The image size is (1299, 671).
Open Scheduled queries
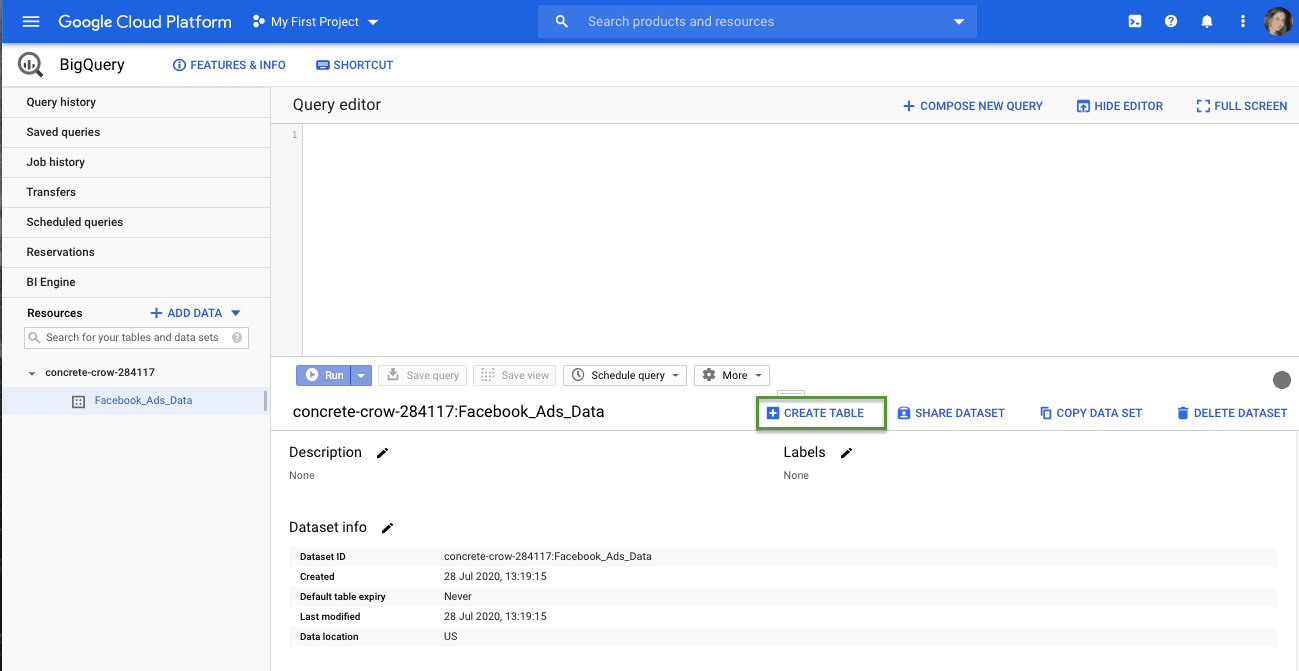[x=135, y=222]
